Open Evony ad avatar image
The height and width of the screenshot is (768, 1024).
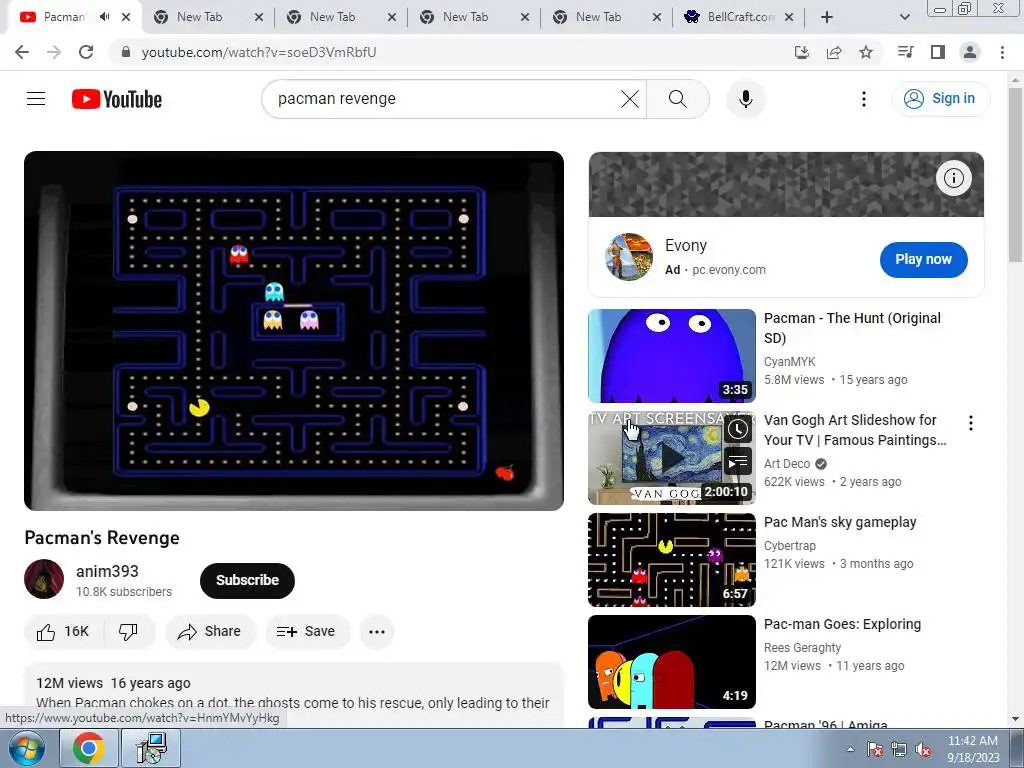[x=629, y=257]
